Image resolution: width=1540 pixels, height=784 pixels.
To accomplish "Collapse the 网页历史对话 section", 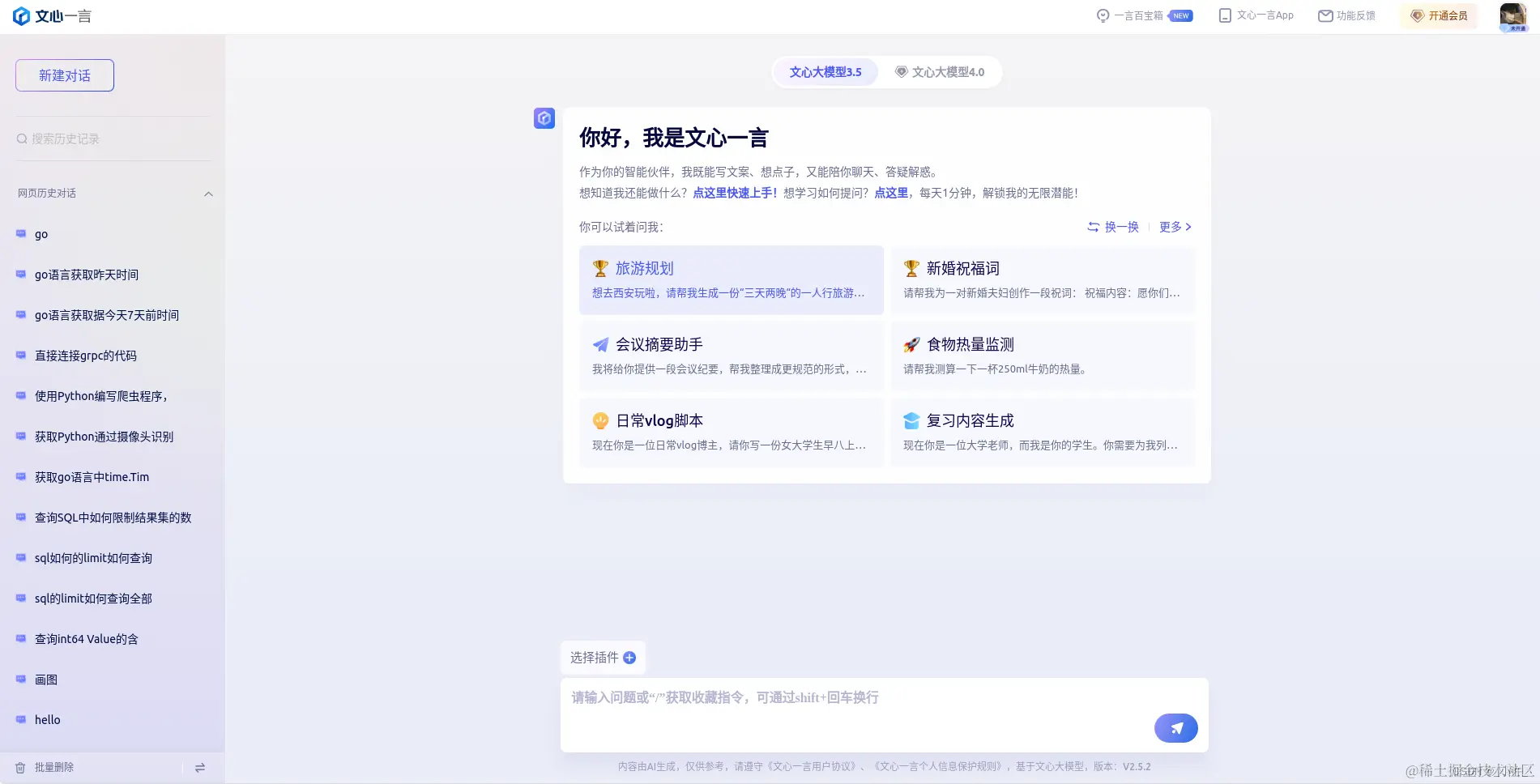I will [x=208, y=194].
